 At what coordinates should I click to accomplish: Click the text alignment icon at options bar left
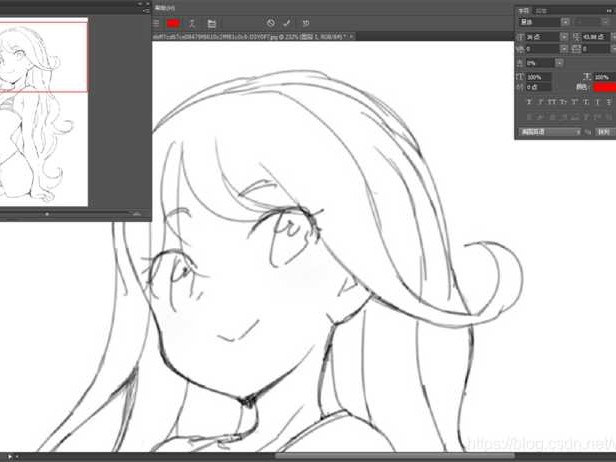157,22
